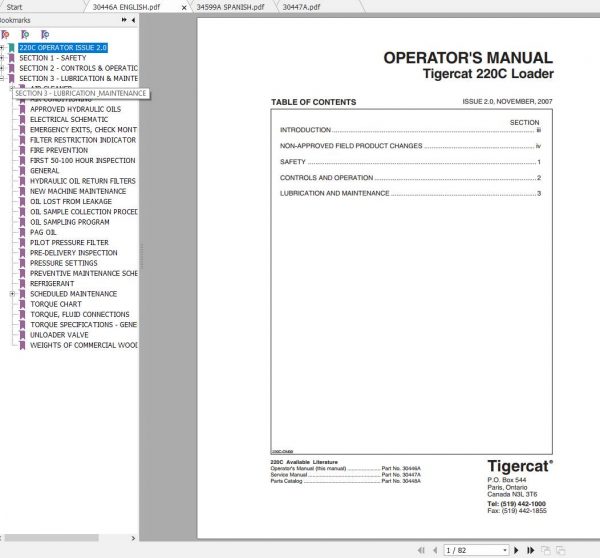Viewport: 600px width, 558px height.
Task: Open SECTION 2 - CONTROLS & OPERATION bookmark
Action: click(78, 68)
